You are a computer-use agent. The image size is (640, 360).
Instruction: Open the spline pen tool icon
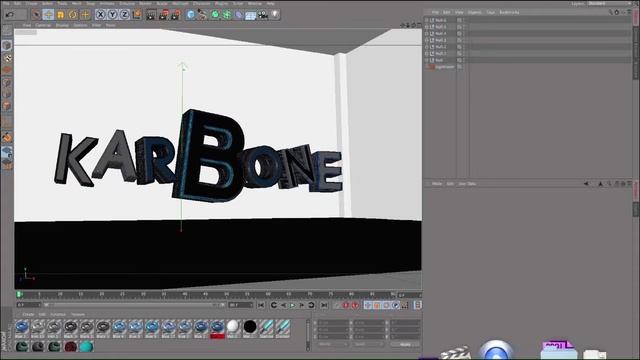[x=202, y=15]
